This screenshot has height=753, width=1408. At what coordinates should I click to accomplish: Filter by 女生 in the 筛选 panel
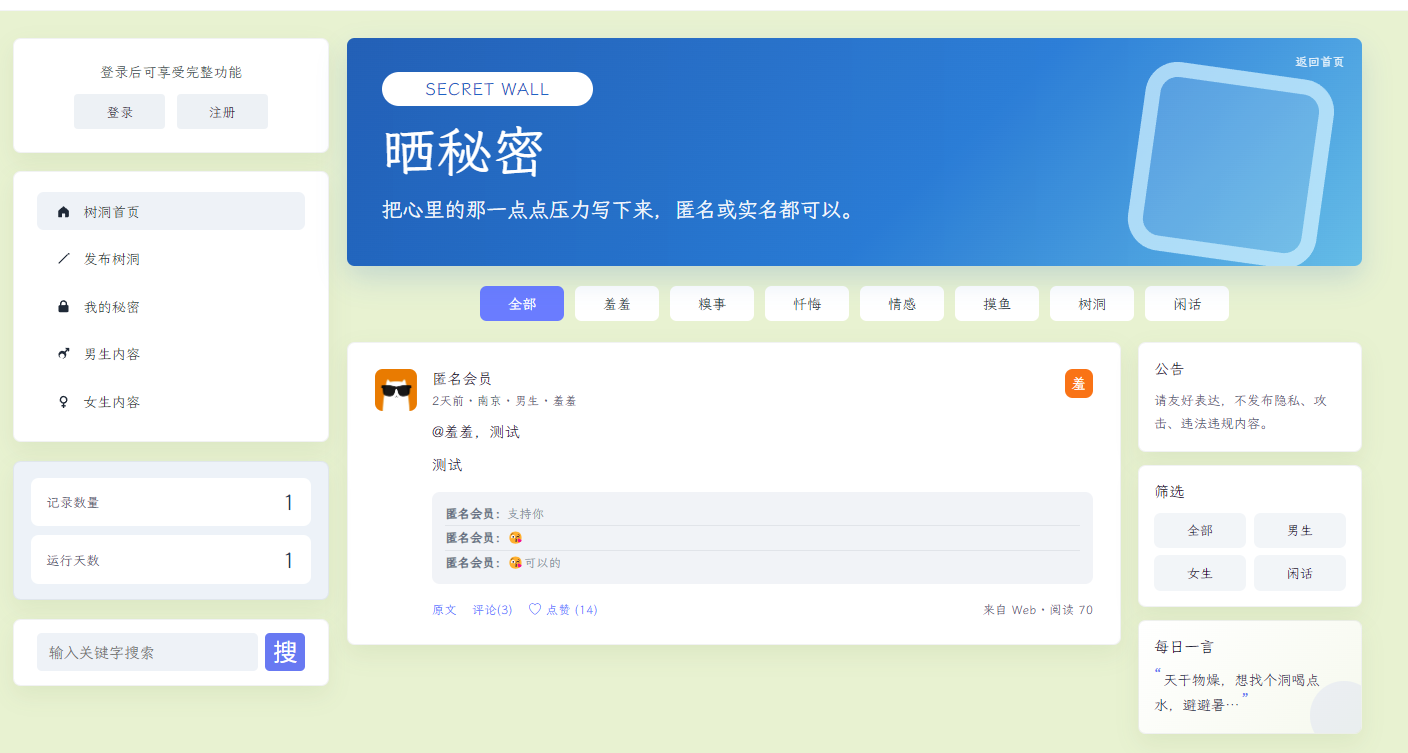point(1200,573)
